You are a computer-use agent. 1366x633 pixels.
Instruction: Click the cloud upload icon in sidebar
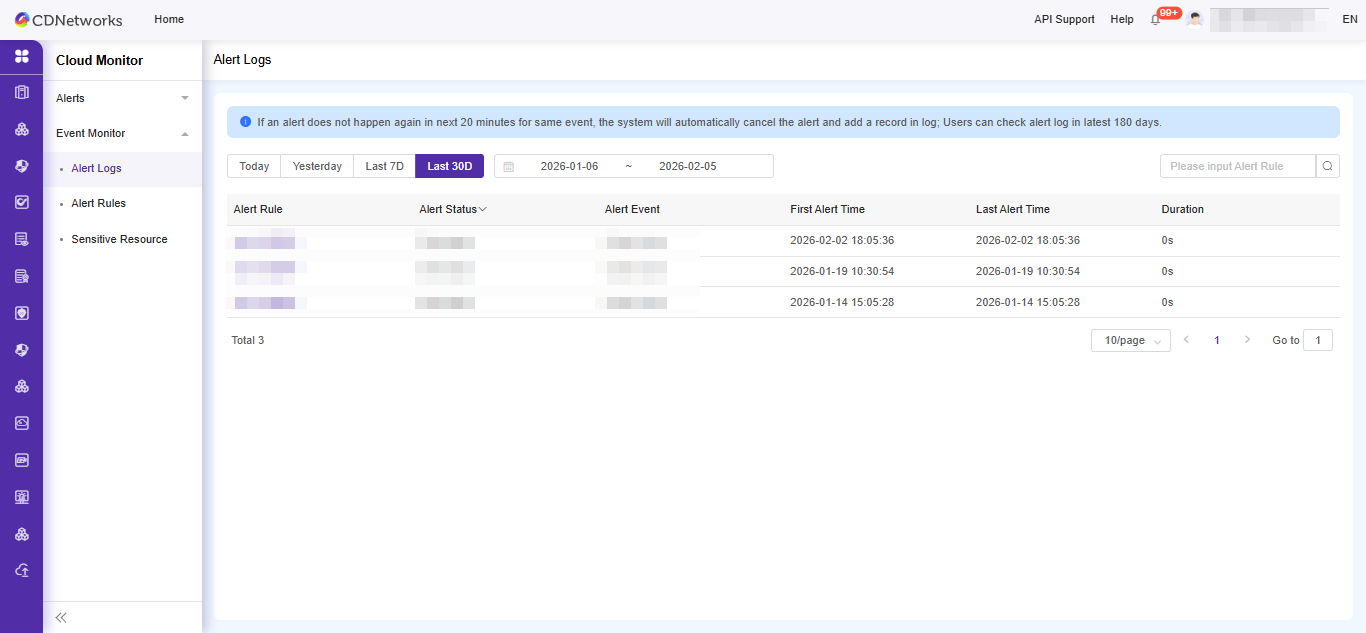(21, 570)
